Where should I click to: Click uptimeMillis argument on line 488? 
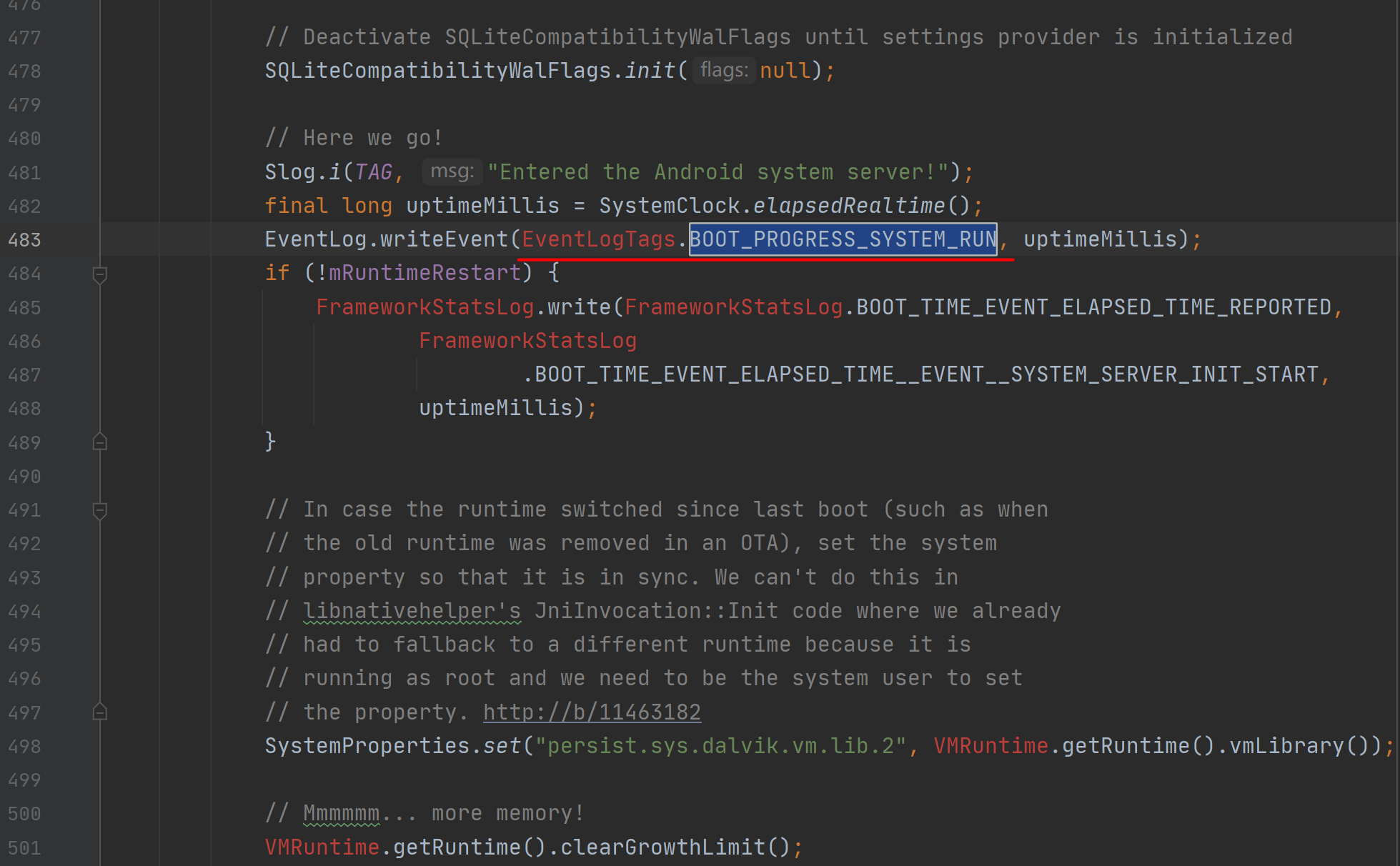tap(496, 408)
